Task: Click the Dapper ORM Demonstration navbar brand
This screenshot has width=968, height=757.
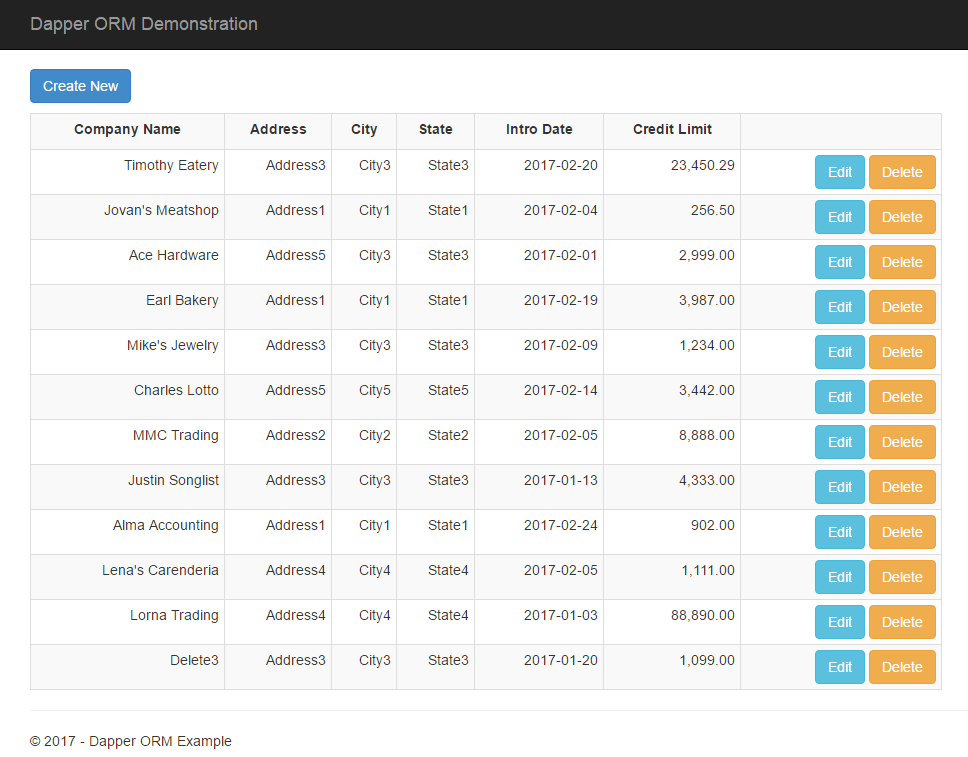Action: pos(143,24)
